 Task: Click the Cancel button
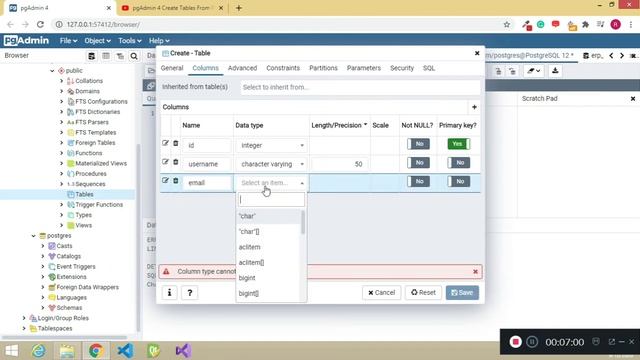click(381, 292)
